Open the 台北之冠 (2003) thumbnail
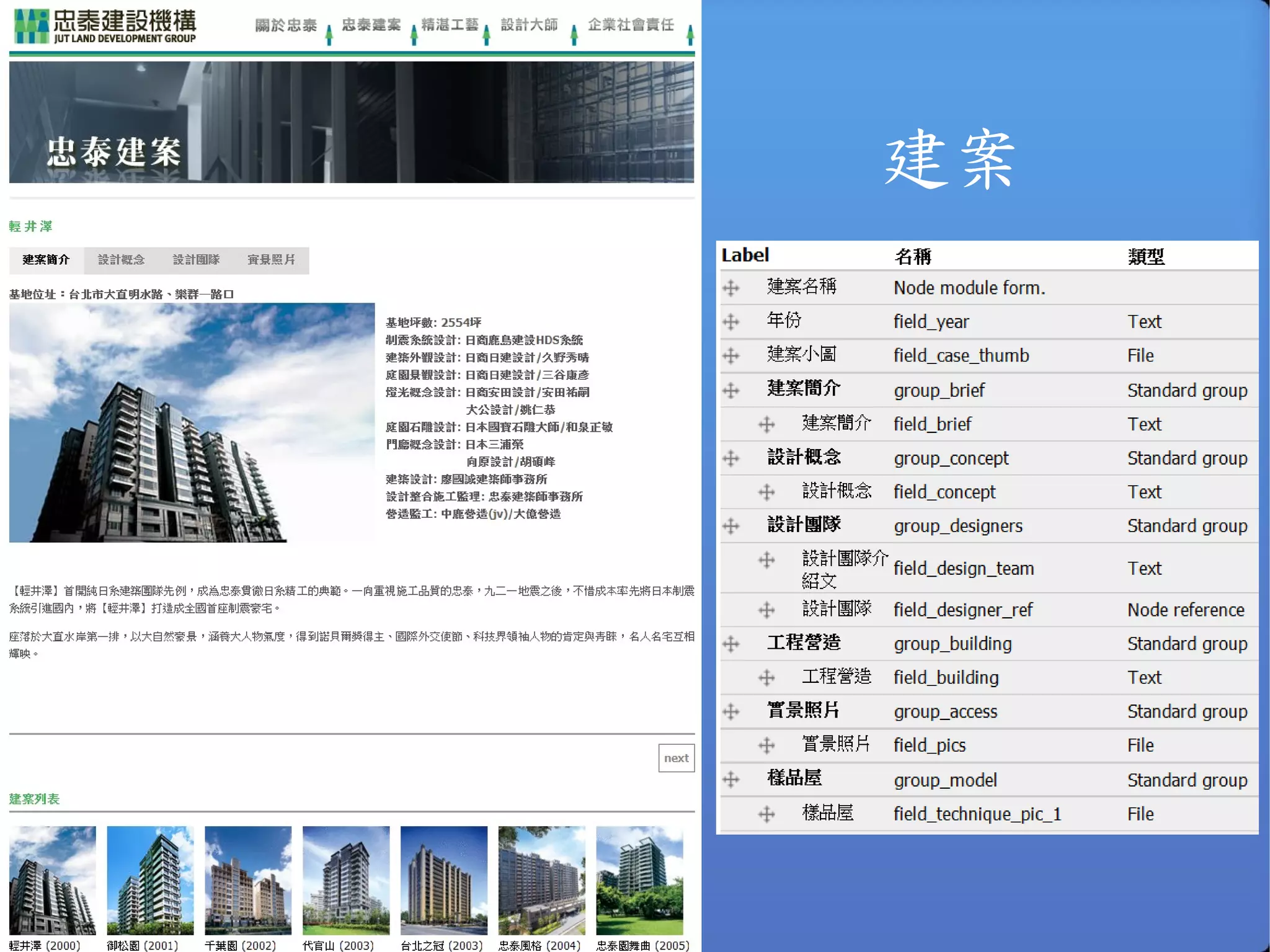The height and width of the screenshot is (952, 1270). [444, 881]
